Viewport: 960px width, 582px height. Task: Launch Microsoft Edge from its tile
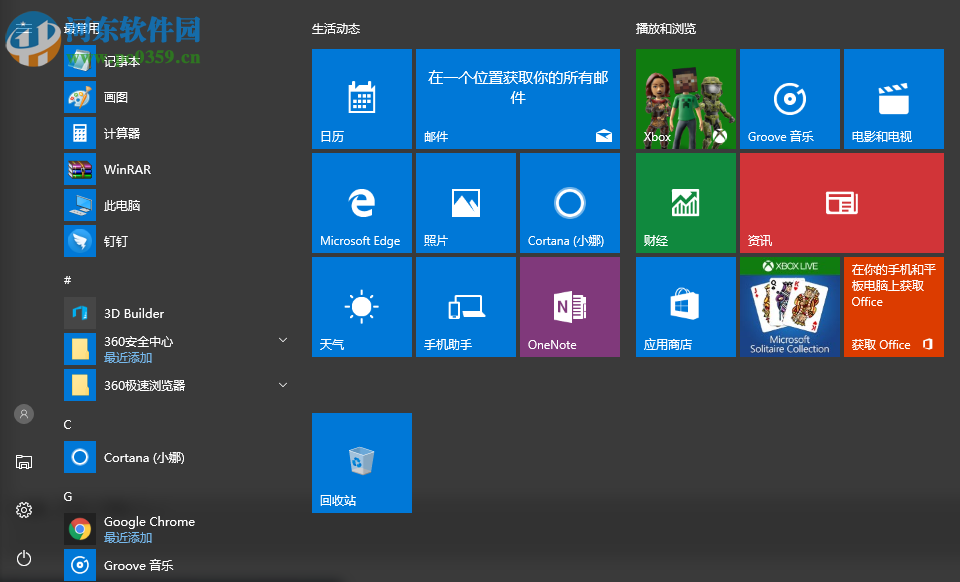[x=361, y=202]
